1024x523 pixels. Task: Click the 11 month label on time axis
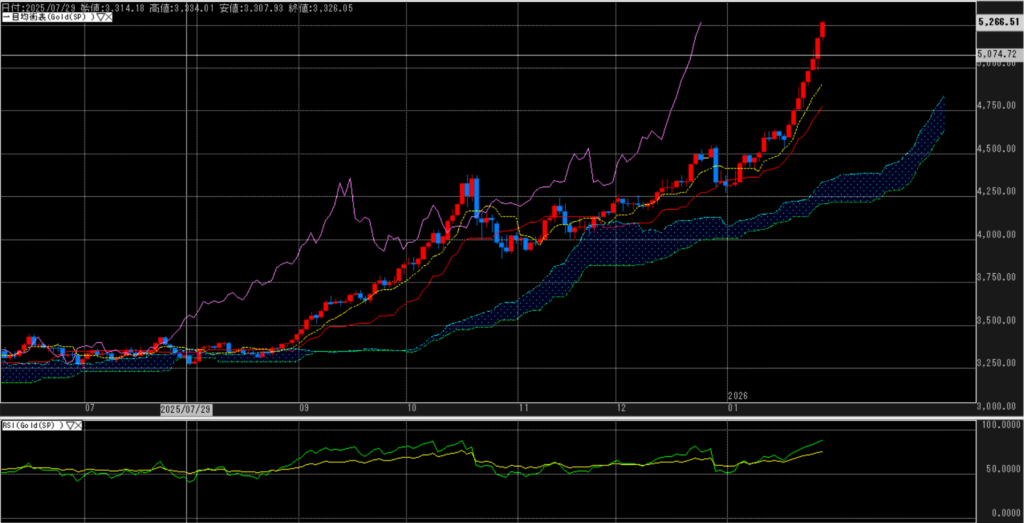point(523,409)
